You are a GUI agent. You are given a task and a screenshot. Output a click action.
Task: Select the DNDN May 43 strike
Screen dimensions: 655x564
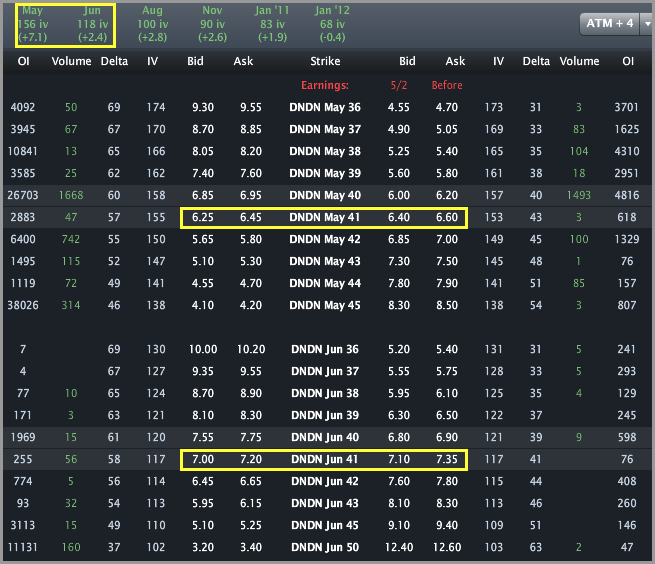325,262
